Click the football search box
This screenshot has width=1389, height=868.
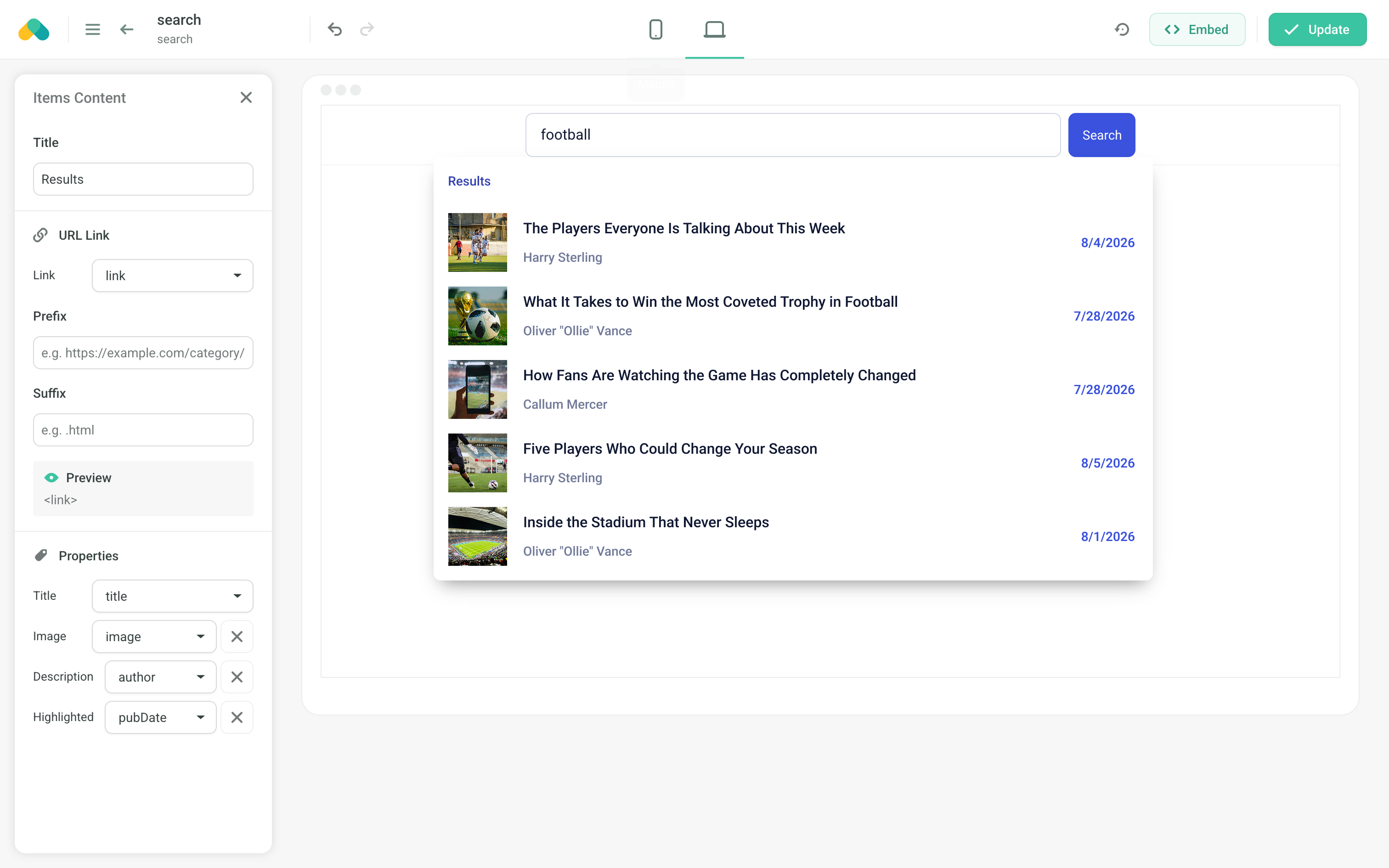point(793,135)
